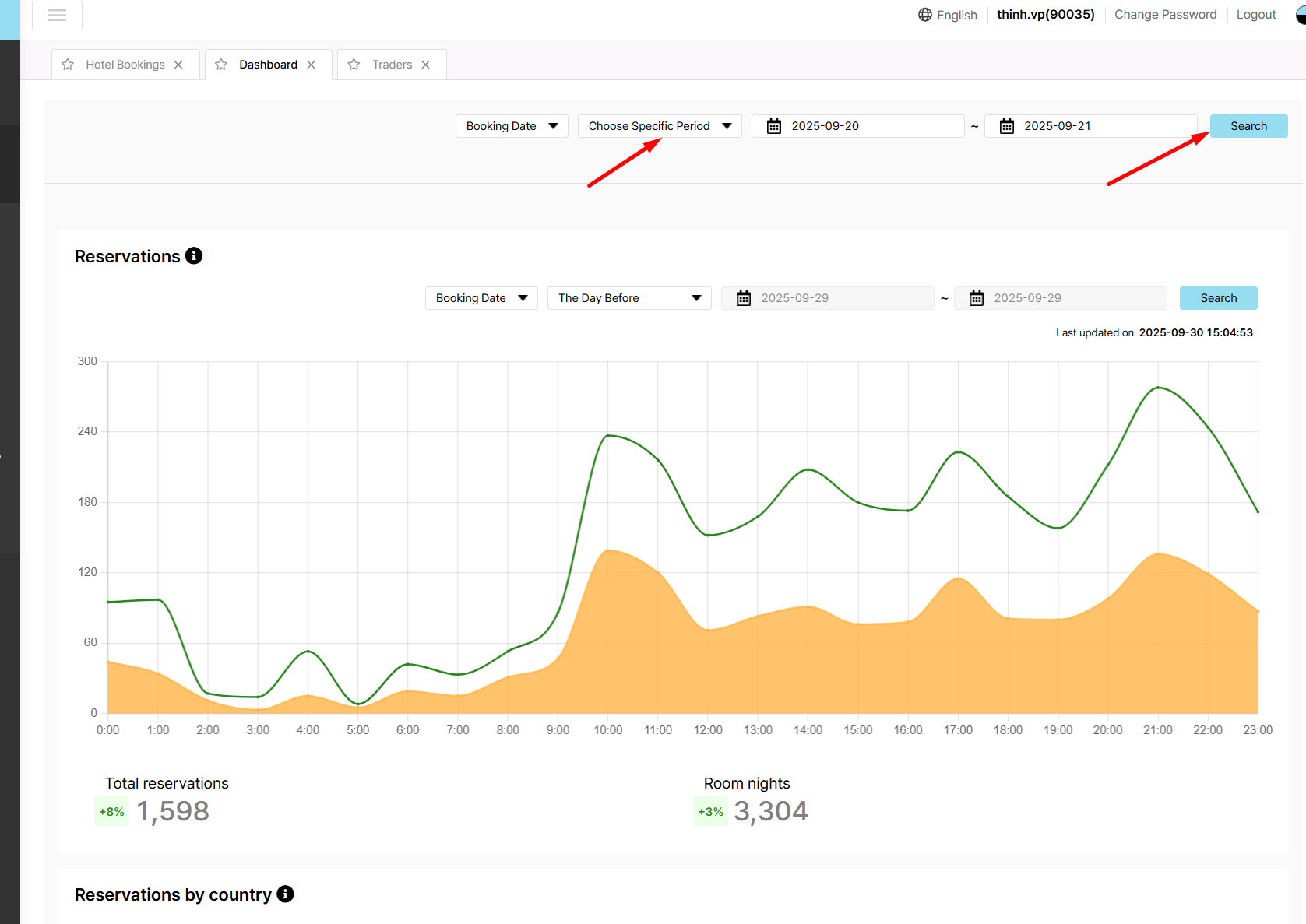This screenshot has height=924, width=1306.
Task: Open calendar for 2025-09-20 start date
Action: 774,126
